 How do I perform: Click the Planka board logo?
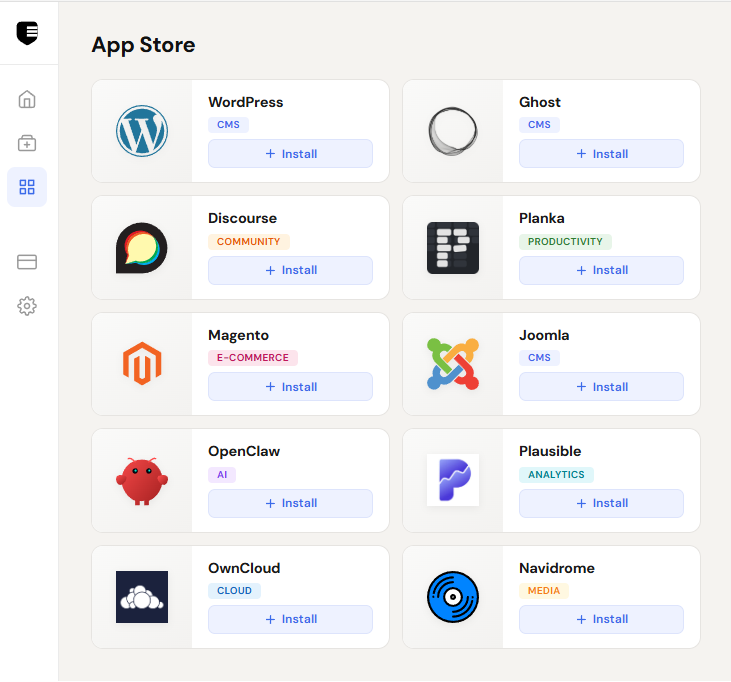453,248
